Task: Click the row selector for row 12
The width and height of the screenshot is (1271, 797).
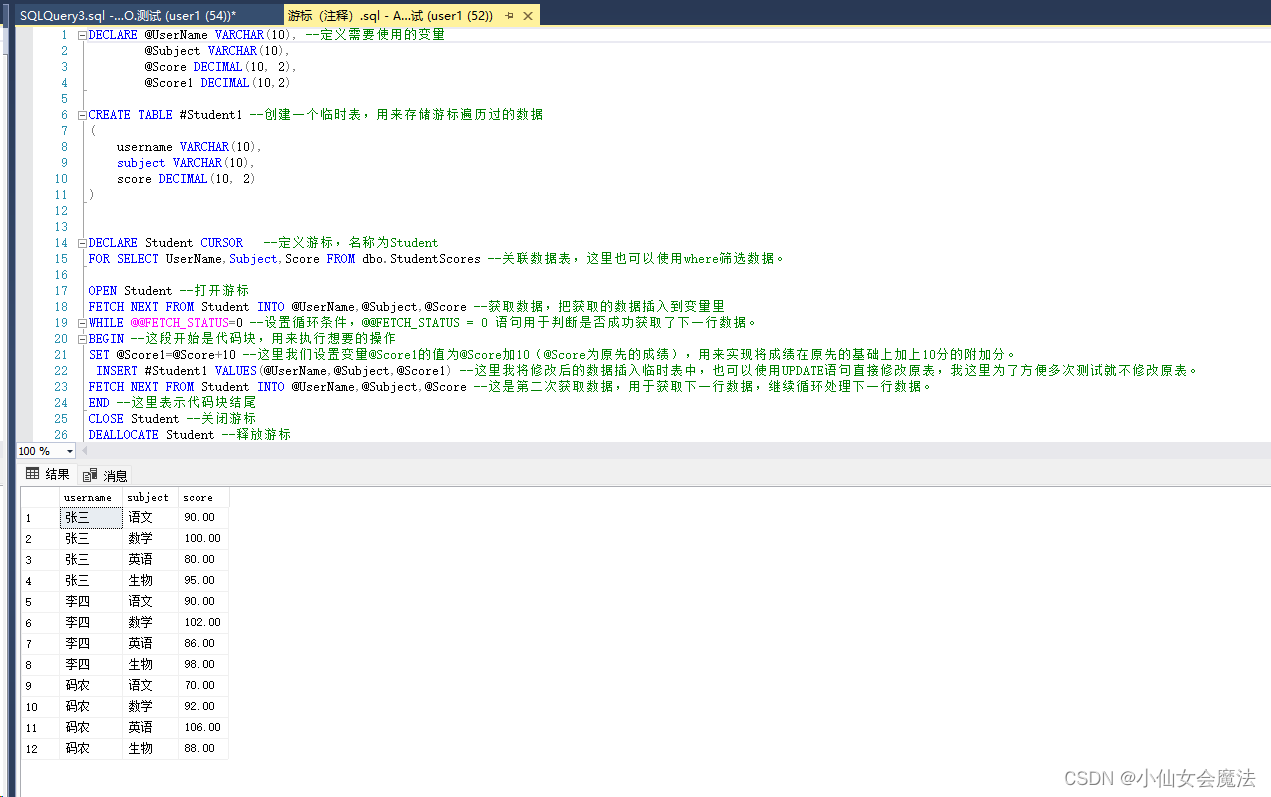Action: [x=30, y=748]
